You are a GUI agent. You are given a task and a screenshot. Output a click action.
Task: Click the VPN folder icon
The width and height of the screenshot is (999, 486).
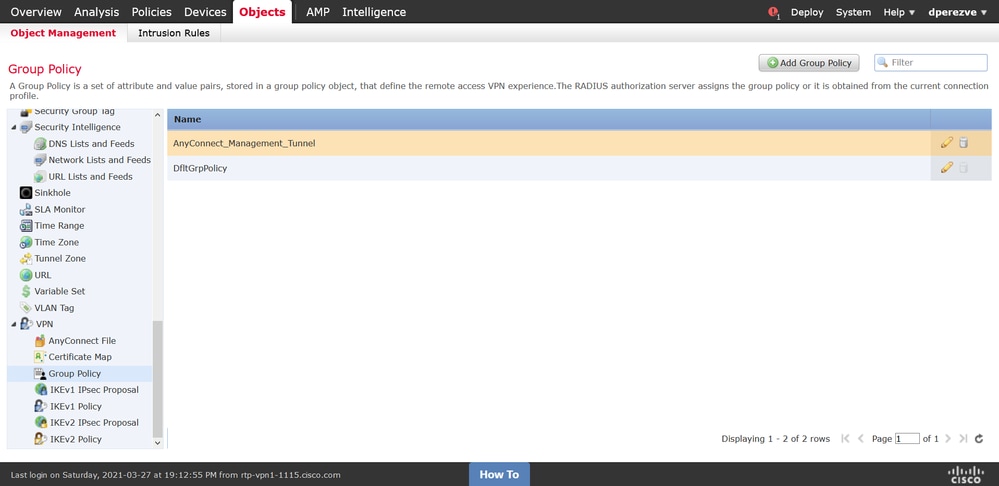26,324
